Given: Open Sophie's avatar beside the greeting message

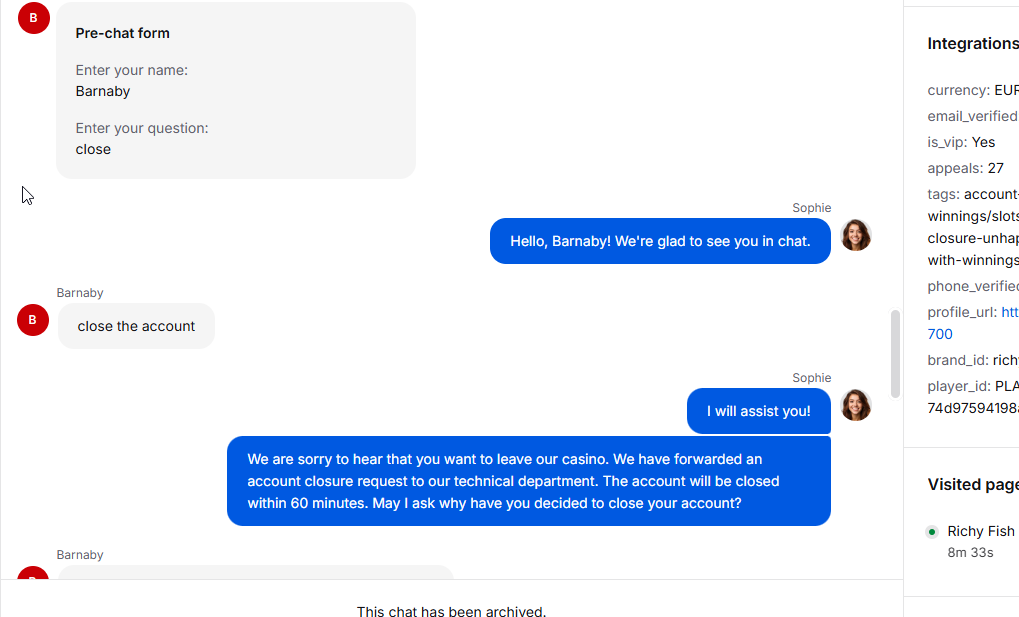Looking at the screenshot, I should (856, 235).
